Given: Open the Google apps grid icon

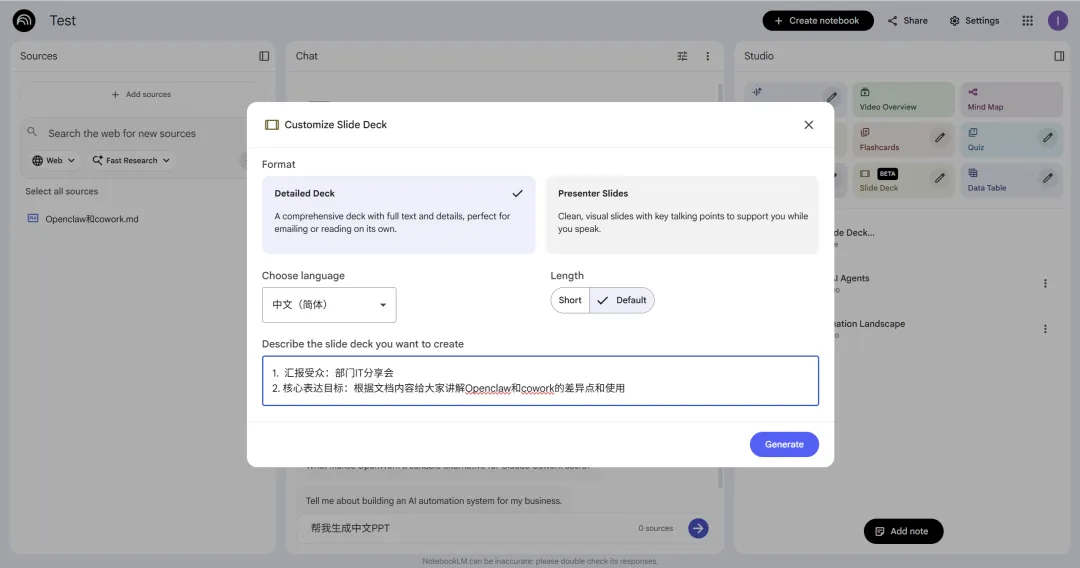Looking at the screenshot, I should [x=1027, y=21].
